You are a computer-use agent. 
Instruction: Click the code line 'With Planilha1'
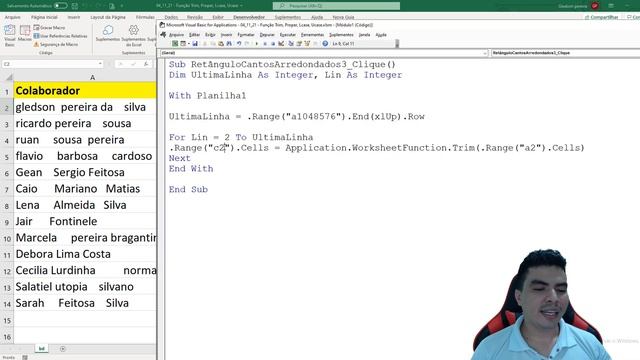(x=208, y=96)
